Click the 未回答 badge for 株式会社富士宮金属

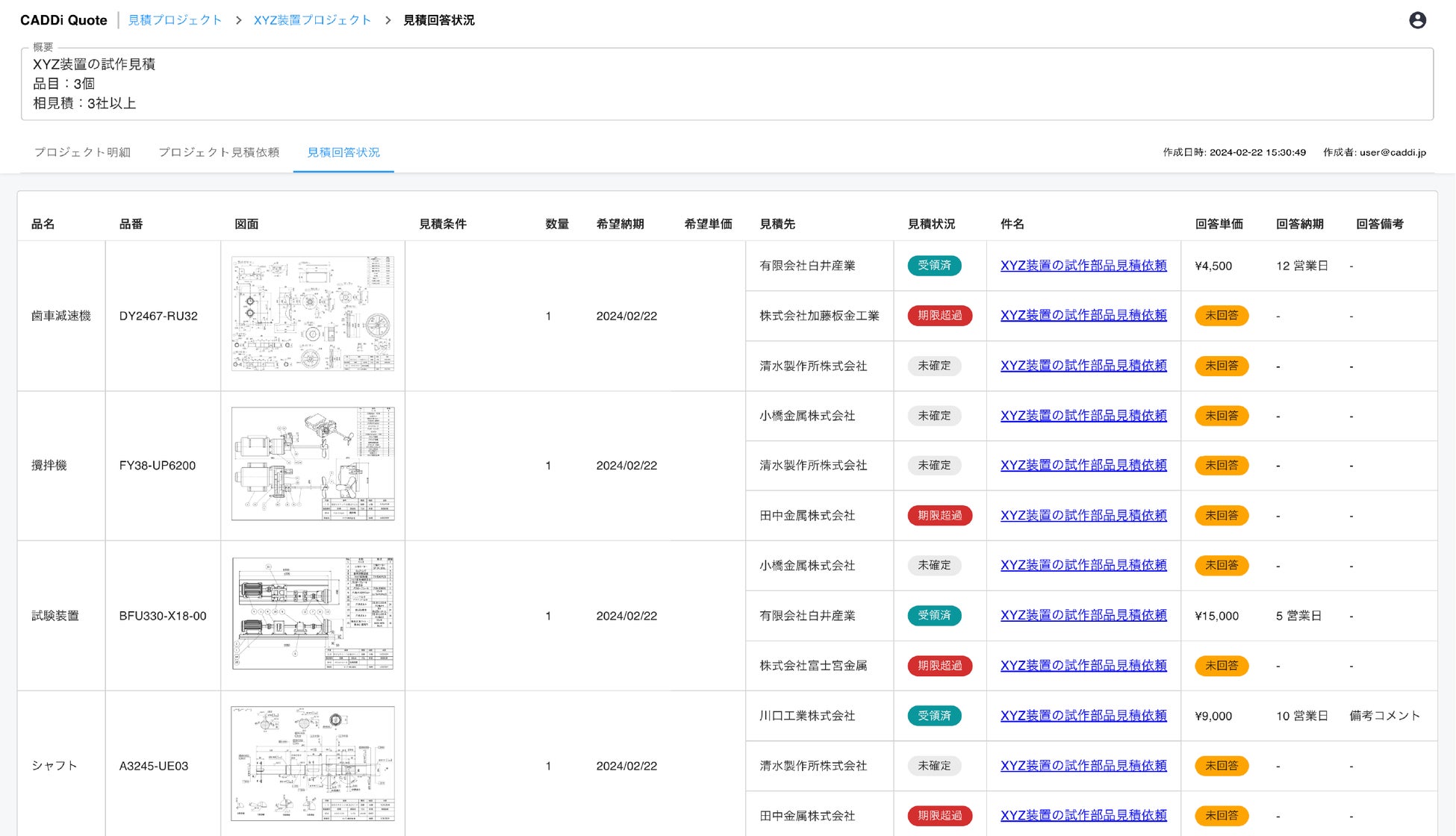coord(1221,666)
